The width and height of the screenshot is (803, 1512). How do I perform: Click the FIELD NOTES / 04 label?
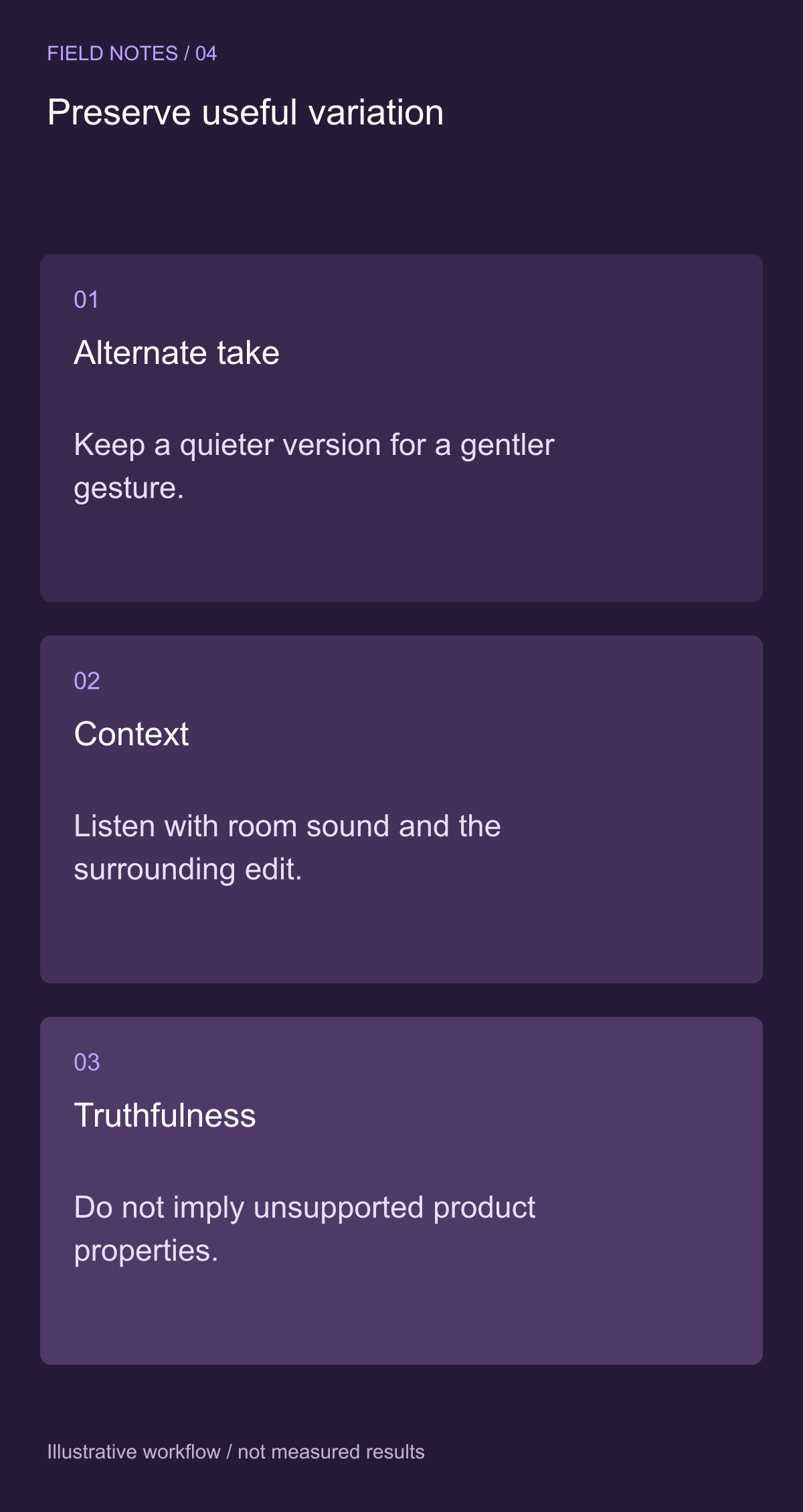click(x=132, y=54)
